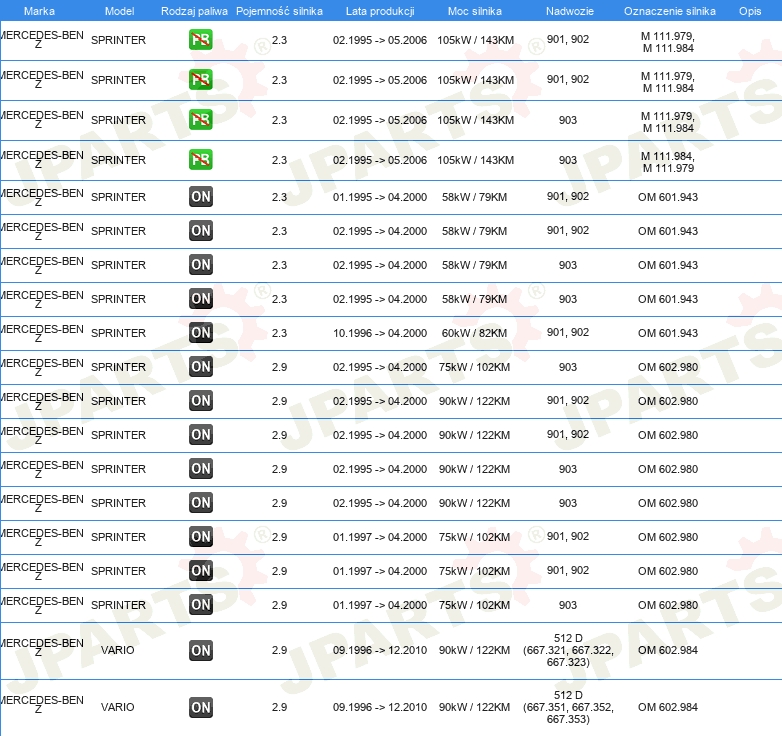782x736 pixels.
Task: Click the Rodzaj paliwa column header
Action: pyautogui.click(x=194, y=11)
